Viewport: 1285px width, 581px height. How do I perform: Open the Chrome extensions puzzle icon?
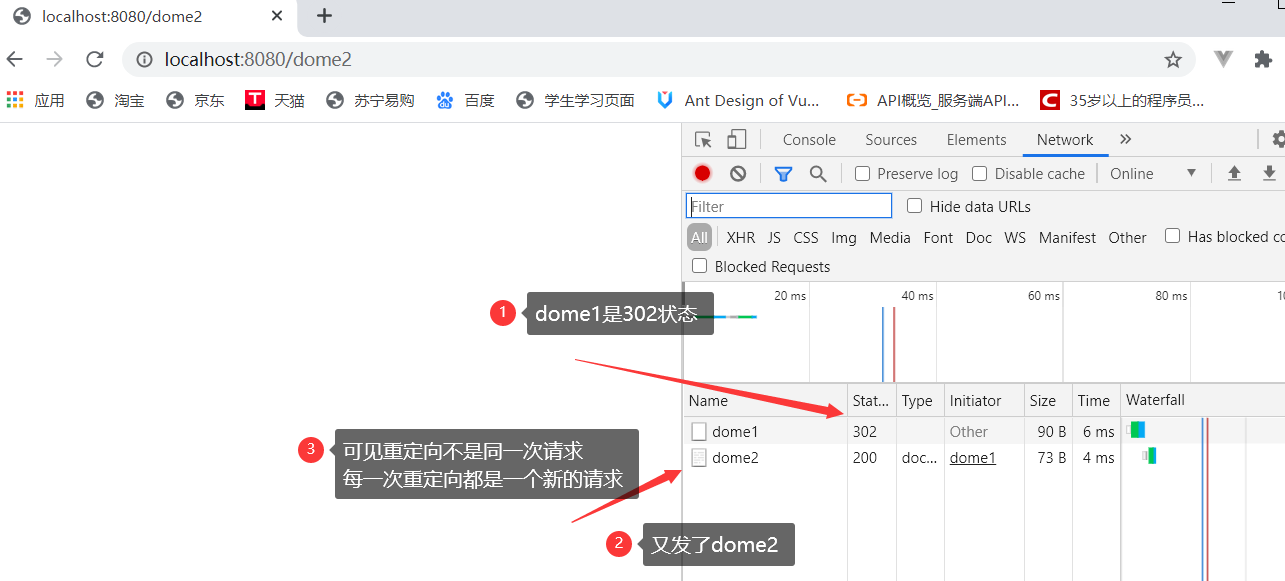point(1263,60)
